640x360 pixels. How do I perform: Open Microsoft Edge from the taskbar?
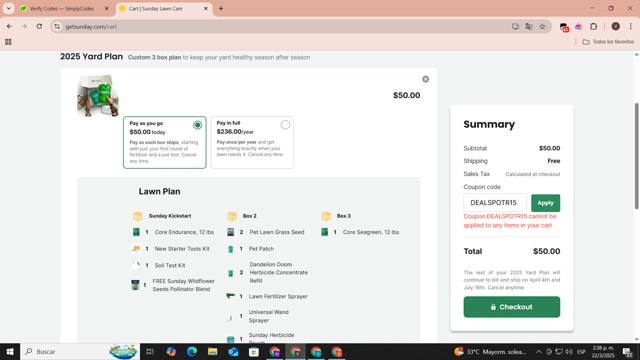tap(192, 351)
